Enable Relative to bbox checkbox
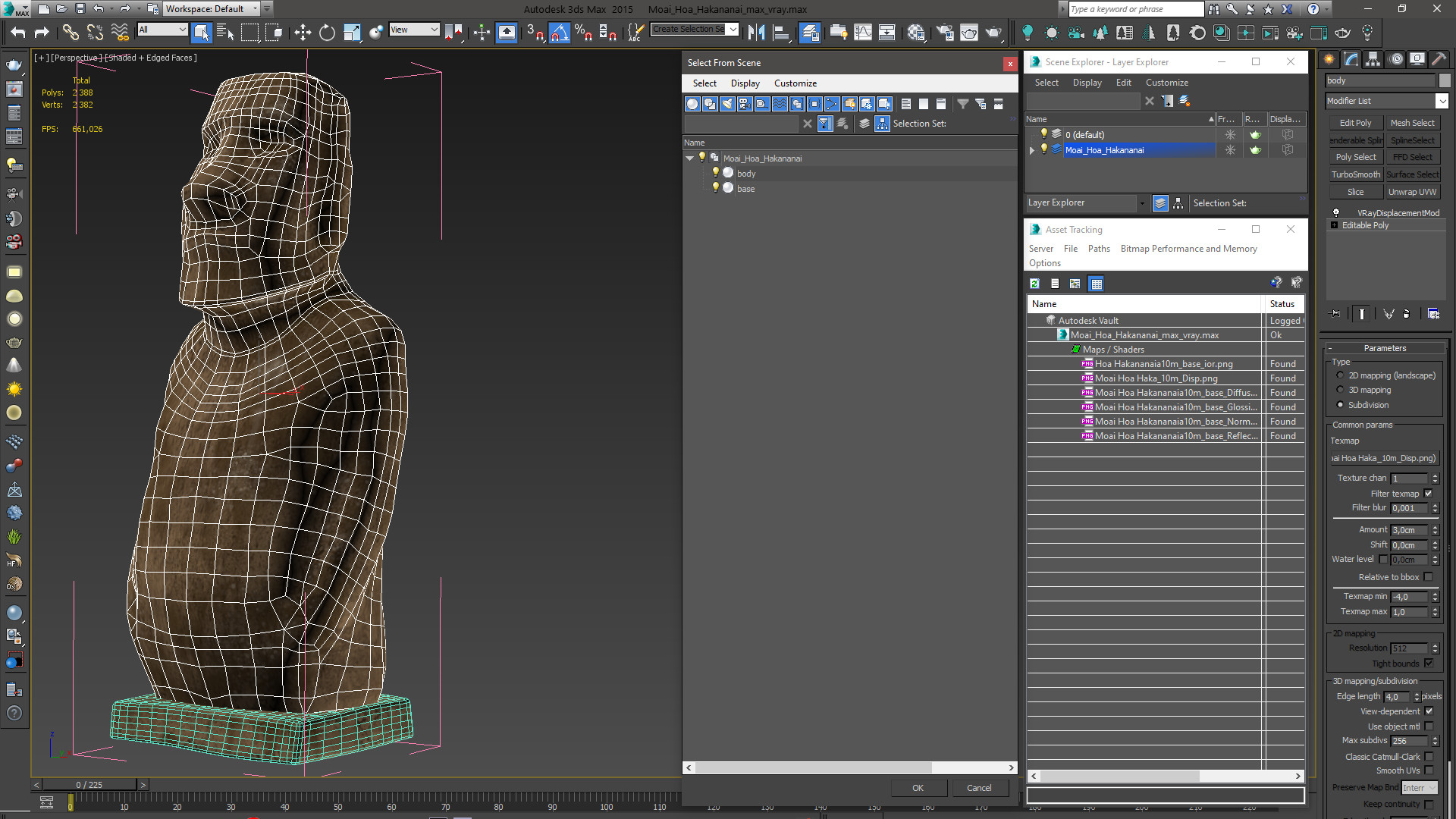Image resolution: width=1456 pixels, height=819 pixels. pyautogui.click(x=1429, y=577)
